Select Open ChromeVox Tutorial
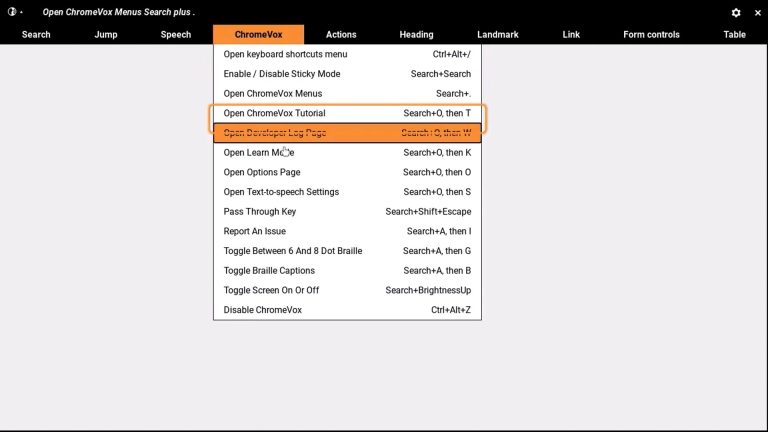The width and height of the screenshot is (768, 432). coord(347,113)
